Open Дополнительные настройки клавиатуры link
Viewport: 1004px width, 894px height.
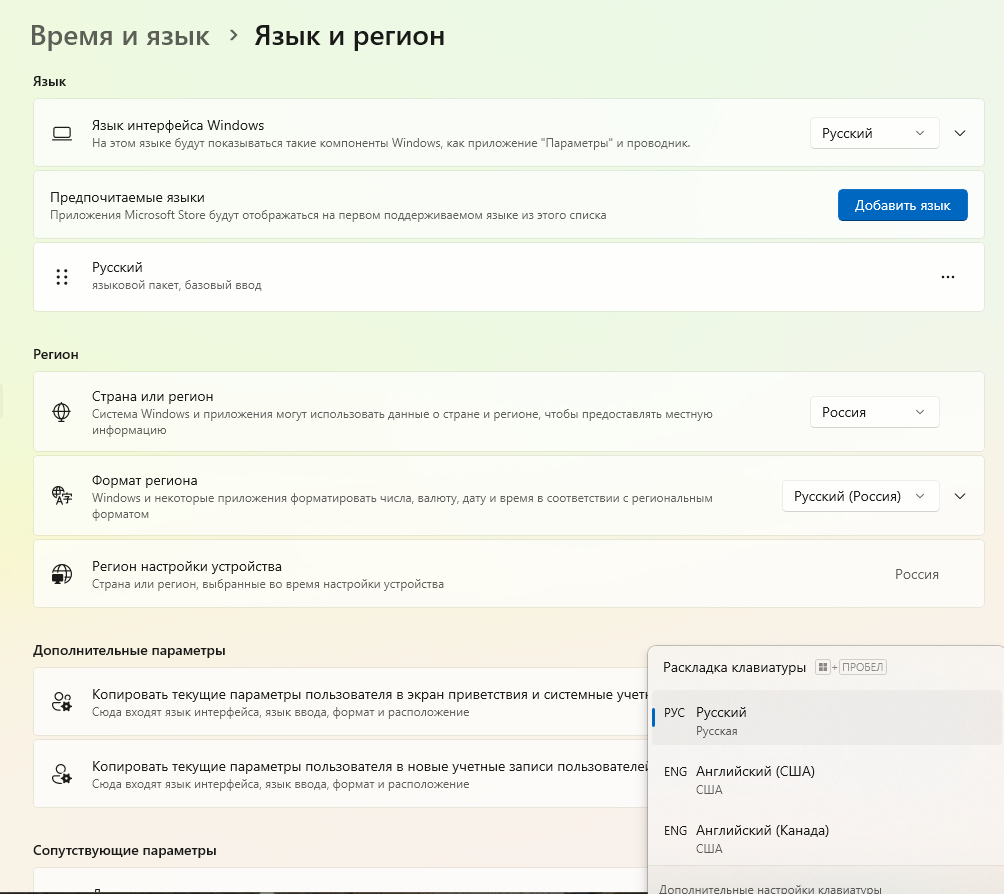click(770, 889)
